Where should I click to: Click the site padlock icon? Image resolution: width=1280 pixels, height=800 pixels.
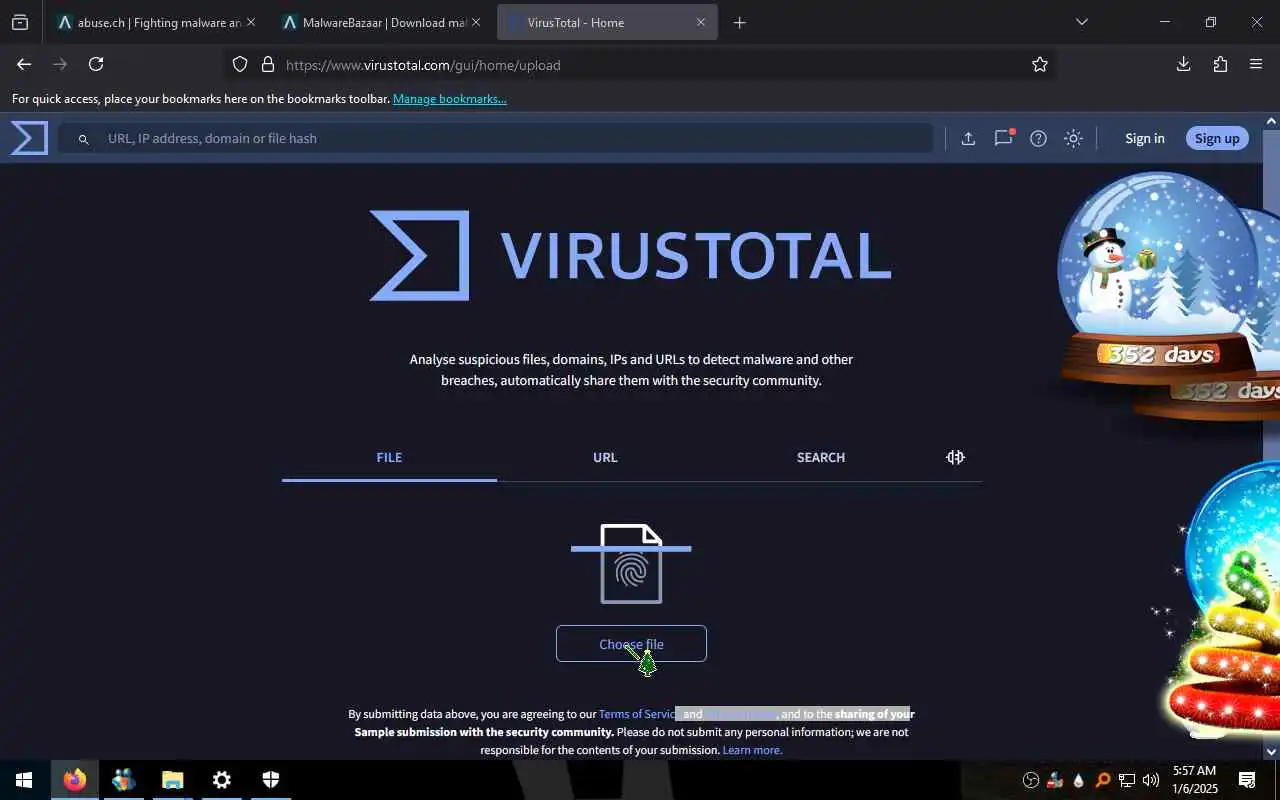click(267, 64)
